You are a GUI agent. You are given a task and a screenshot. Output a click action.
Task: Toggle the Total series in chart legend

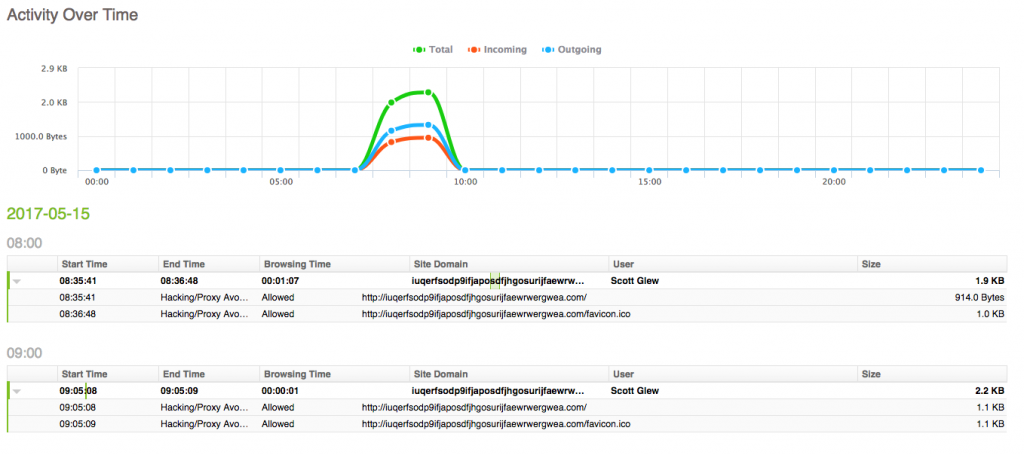pos(432,50)
